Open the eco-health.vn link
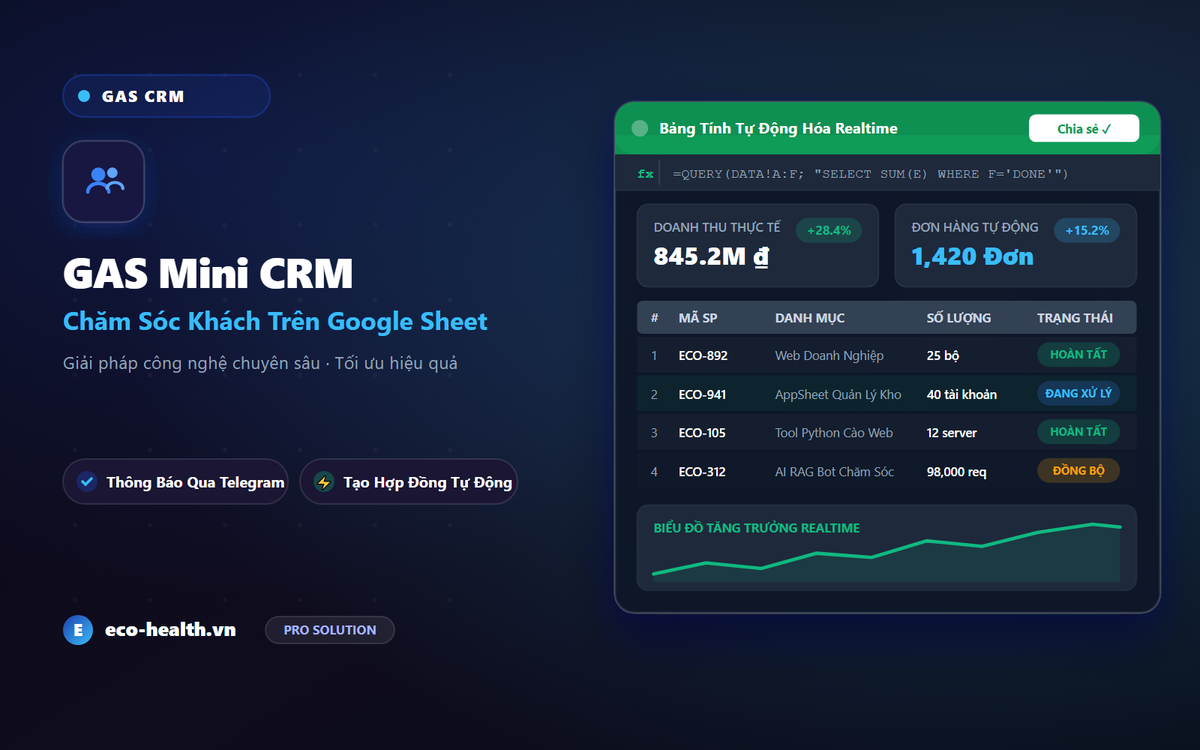This screenshot has height=750, width=1200. pyautogui.click(x=171, y=630)
